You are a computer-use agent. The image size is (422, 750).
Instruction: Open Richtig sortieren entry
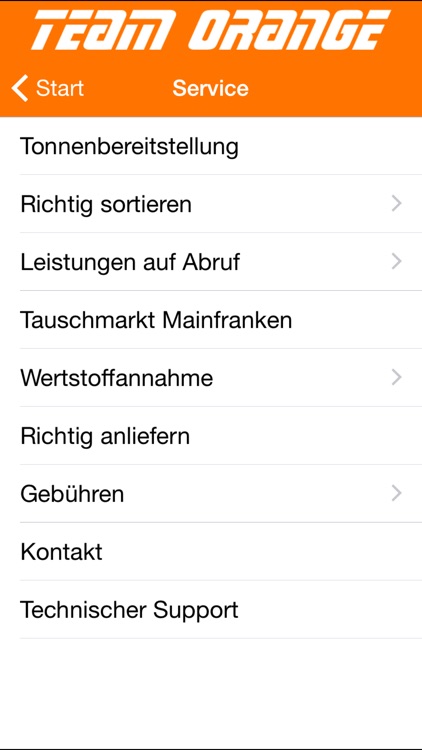[x=211, y=204]
